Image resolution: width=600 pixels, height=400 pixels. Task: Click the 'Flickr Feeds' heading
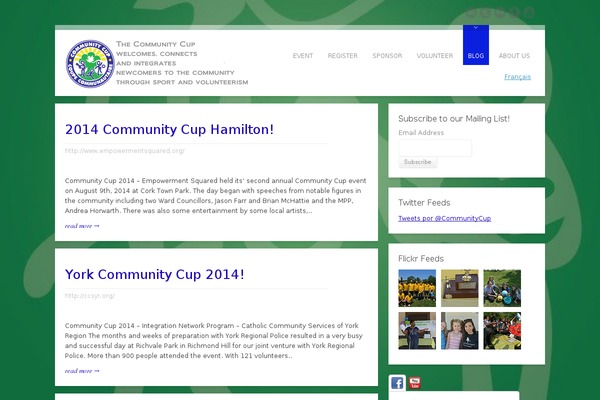pos(421,259)
